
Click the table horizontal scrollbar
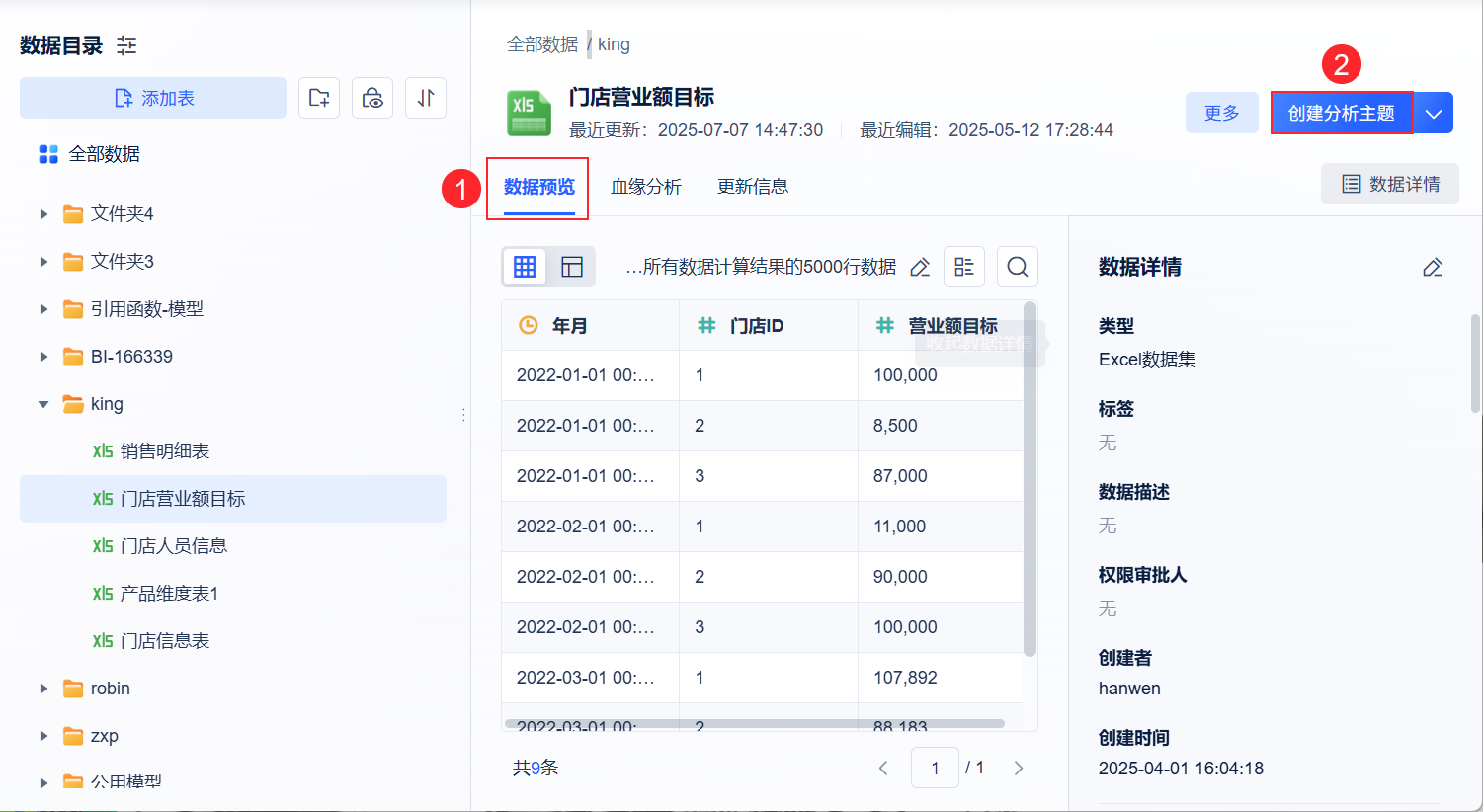755,724
